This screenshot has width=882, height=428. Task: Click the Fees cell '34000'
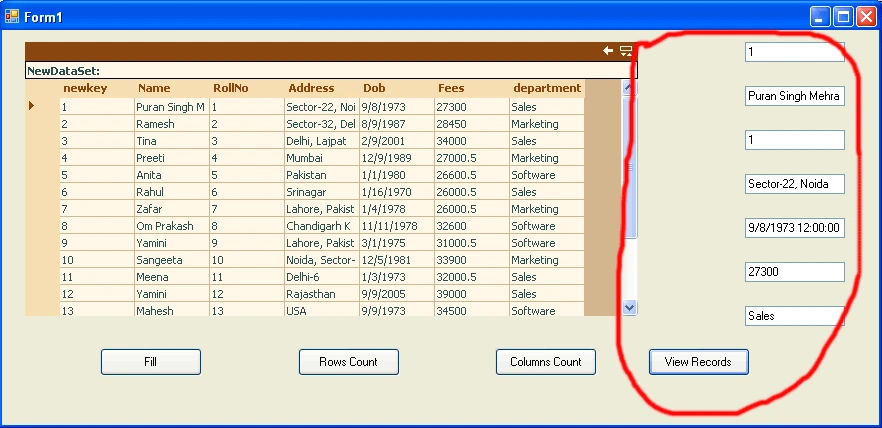(472, 141)
